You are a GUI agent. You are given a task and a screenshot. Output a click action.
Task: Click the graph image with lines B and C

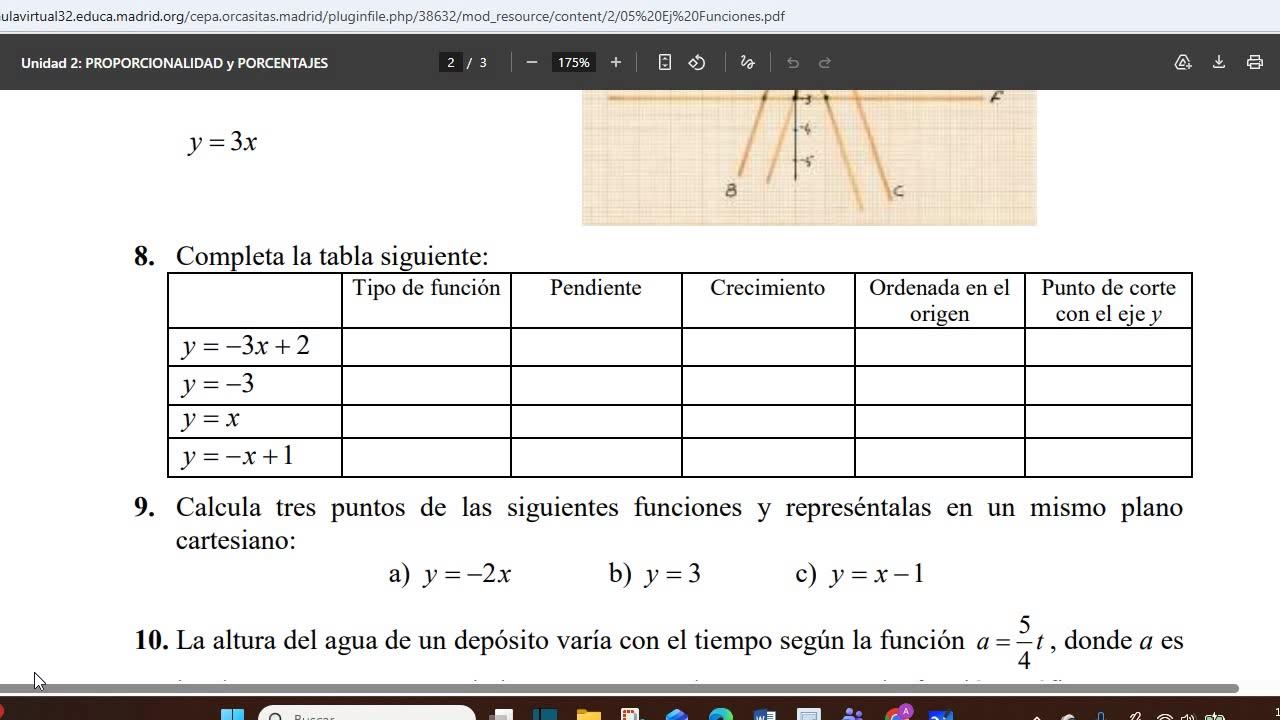pos(809,157)
